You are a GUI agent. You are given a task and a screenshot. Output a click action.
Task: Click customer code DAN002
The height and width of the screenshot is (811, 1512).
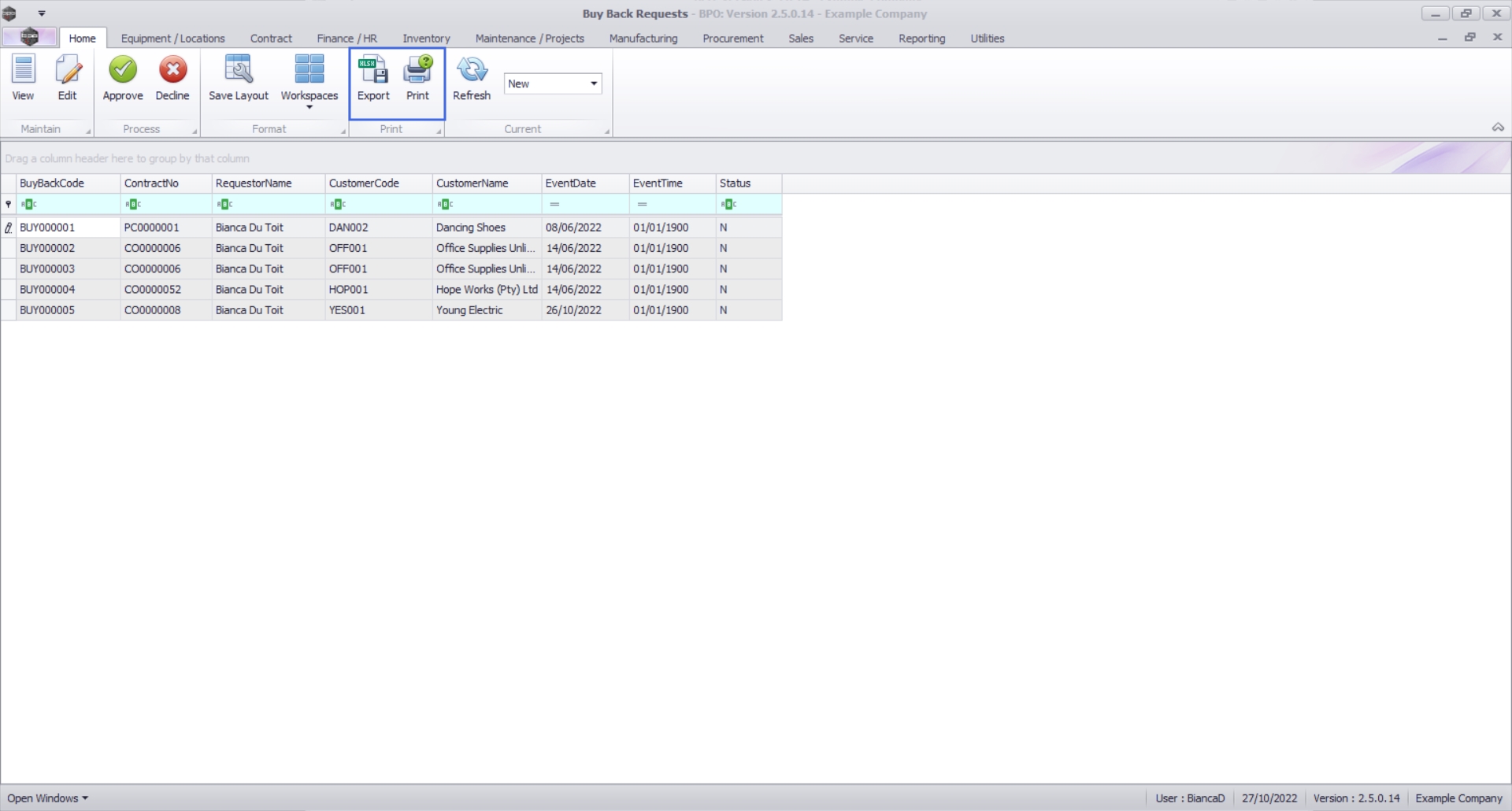click(x=349, y=228)
